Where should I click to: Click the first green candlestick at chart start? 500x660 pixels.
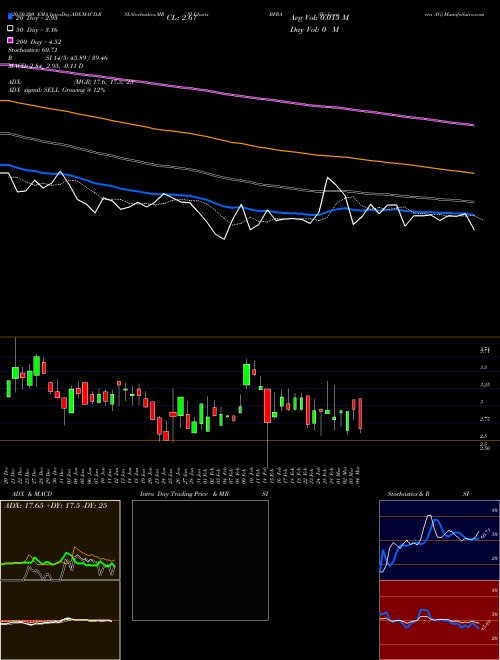(x=8, y=389)
